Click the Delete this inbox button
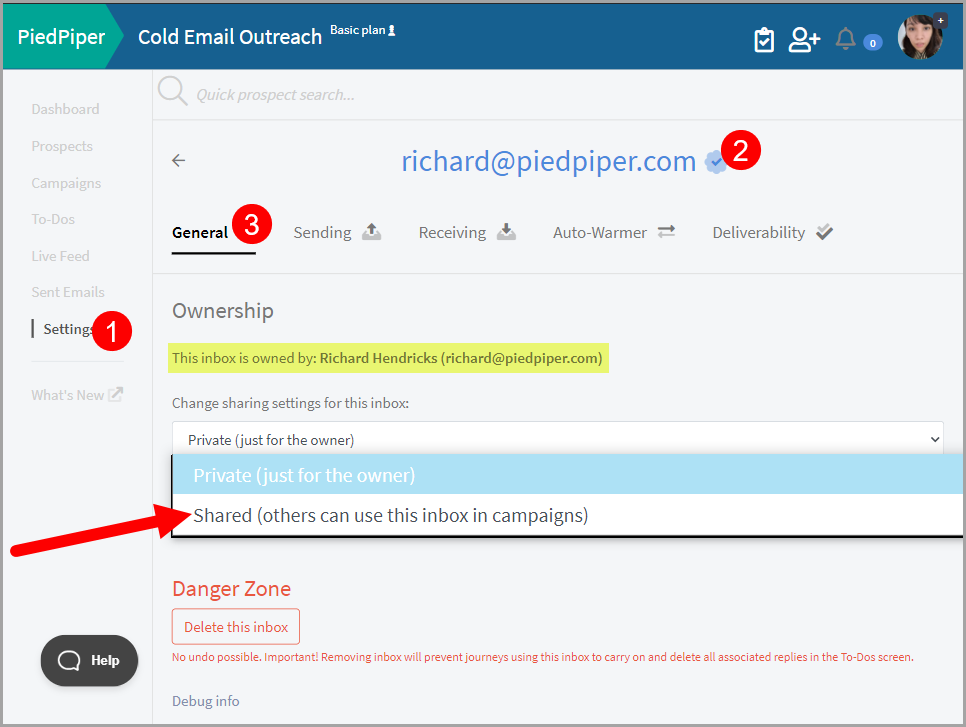Viewport: 966px width, 727px height. tap(236, 627)
